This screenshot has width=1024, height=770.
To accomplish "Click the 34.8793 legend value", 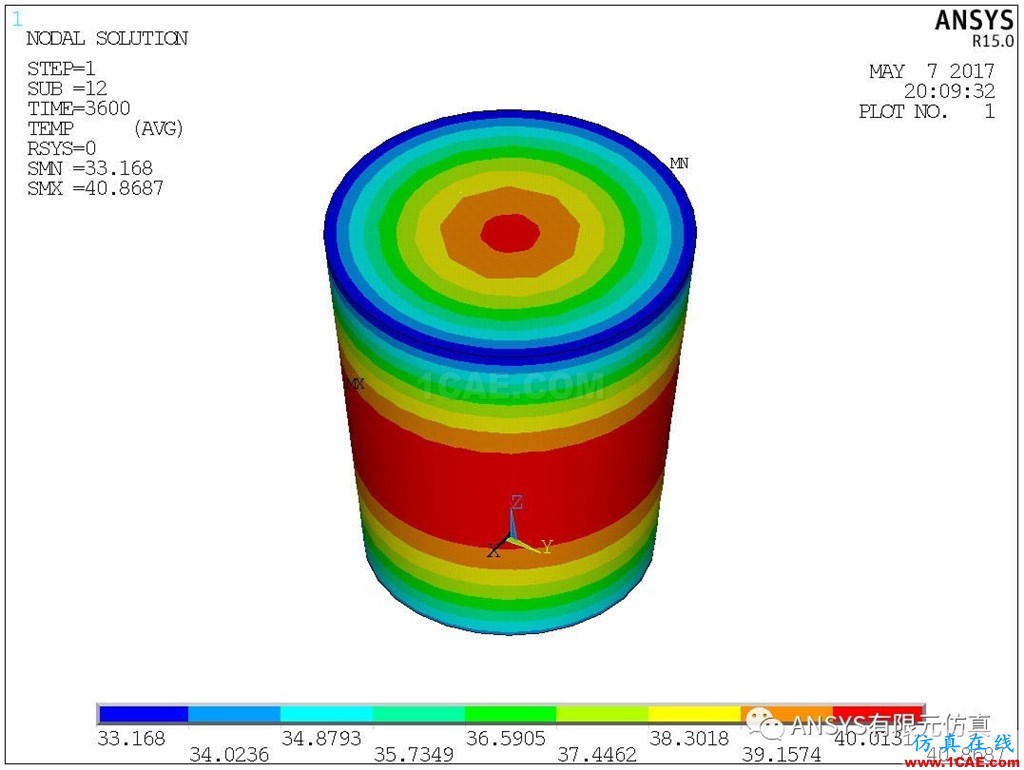I will pos(321,739).
